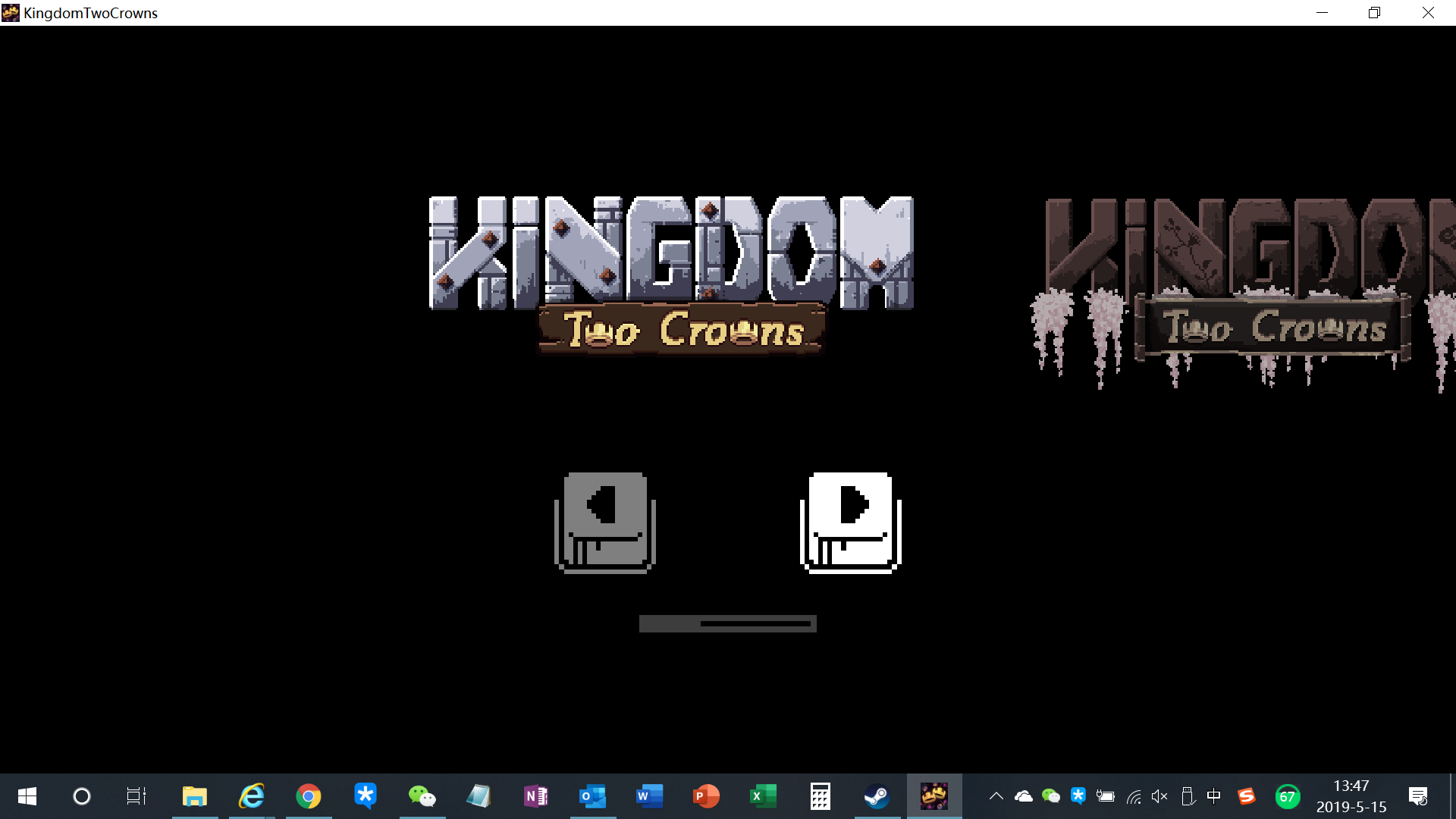Click Kingdom Two Crowns taskbar icon
Viewport: 1456px width, 819px height.
click(934, 796)
